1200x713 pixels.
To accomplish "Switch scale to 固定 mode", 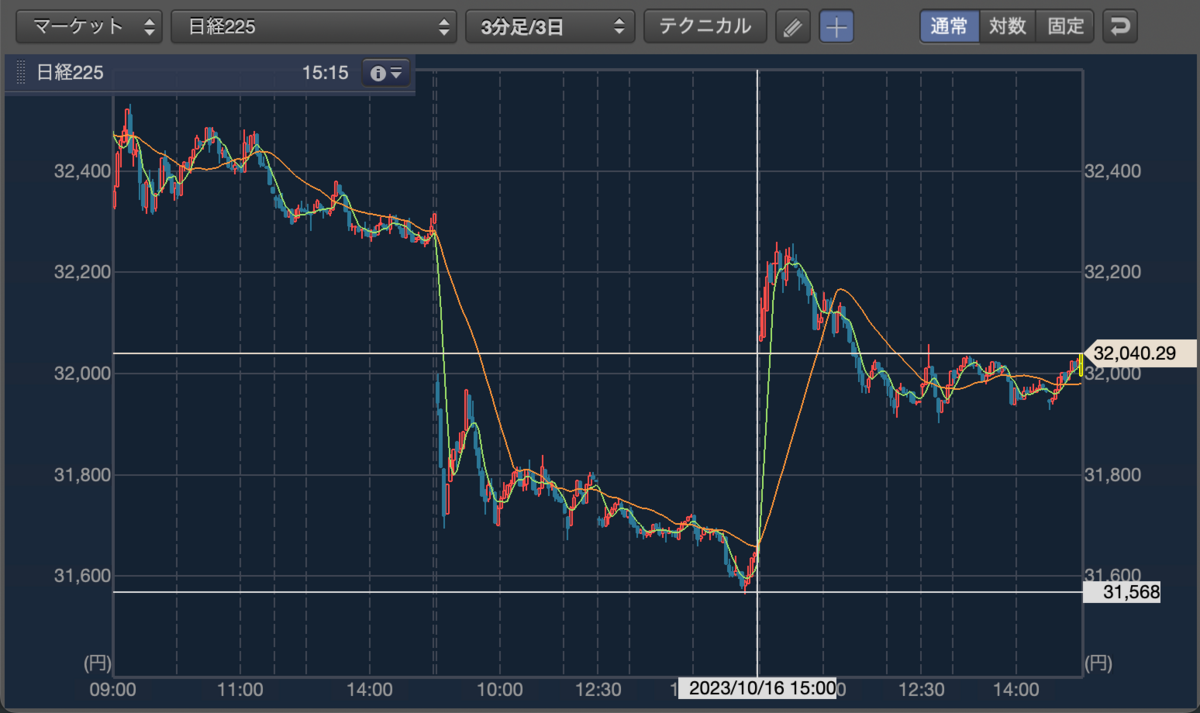I will 1065,27.
